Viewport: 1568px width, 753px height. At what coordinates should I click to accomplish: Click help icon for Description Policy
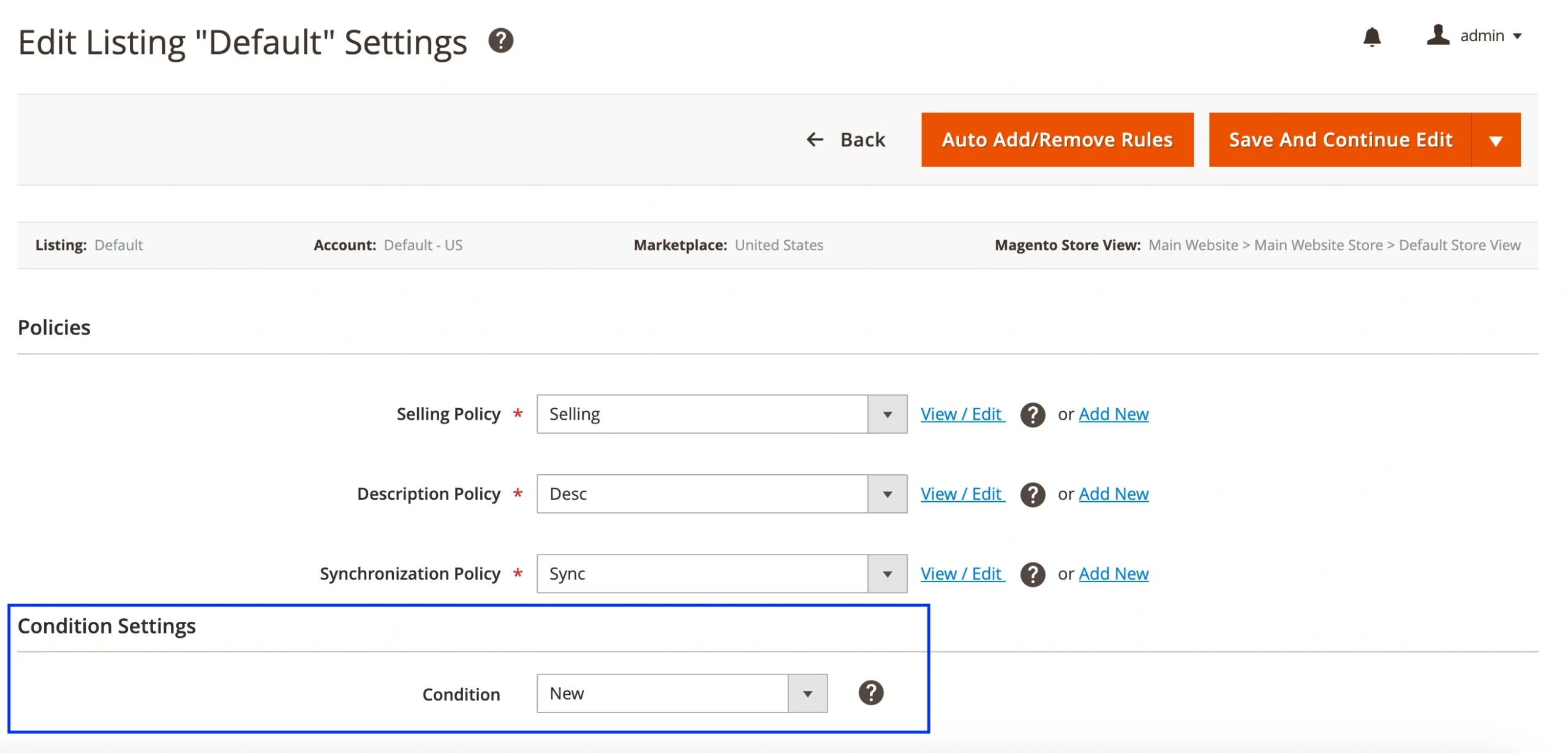click(x=1032, y=494)
